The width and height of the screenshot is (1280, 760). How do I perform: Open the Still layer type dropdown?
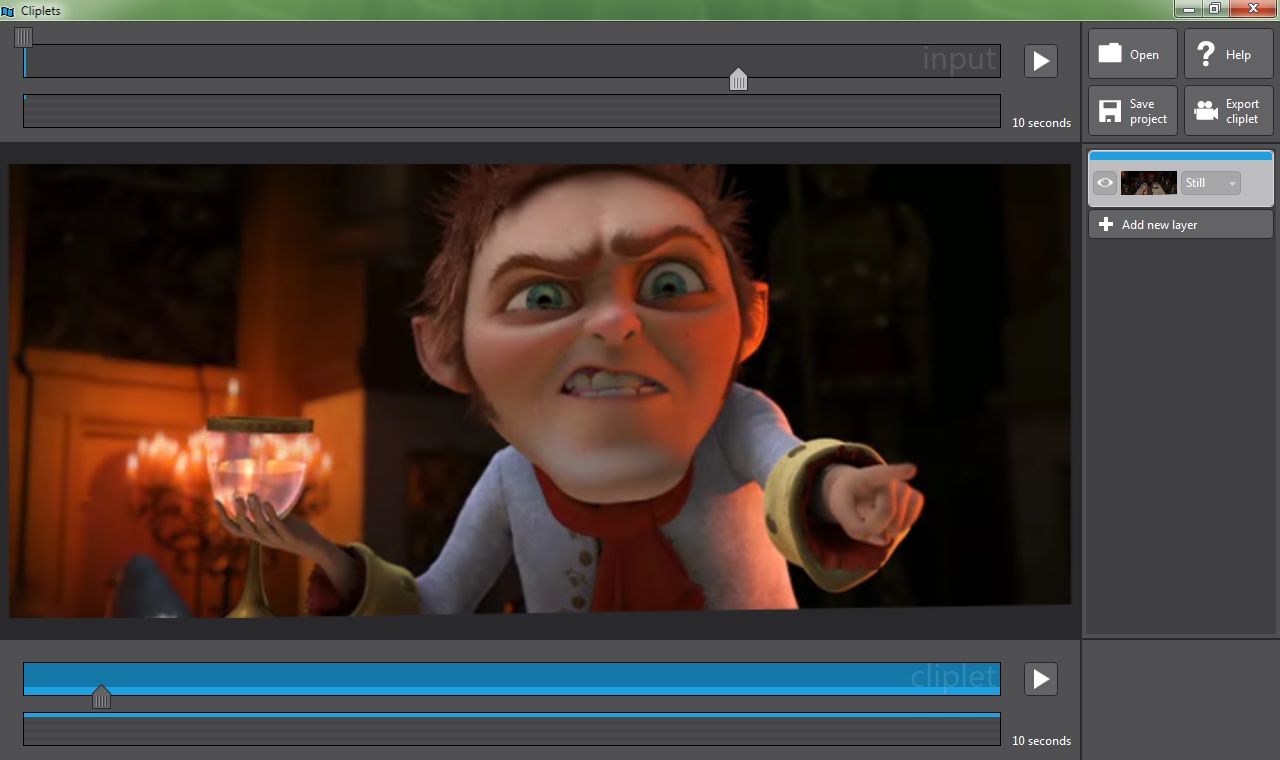[1211, 183]
